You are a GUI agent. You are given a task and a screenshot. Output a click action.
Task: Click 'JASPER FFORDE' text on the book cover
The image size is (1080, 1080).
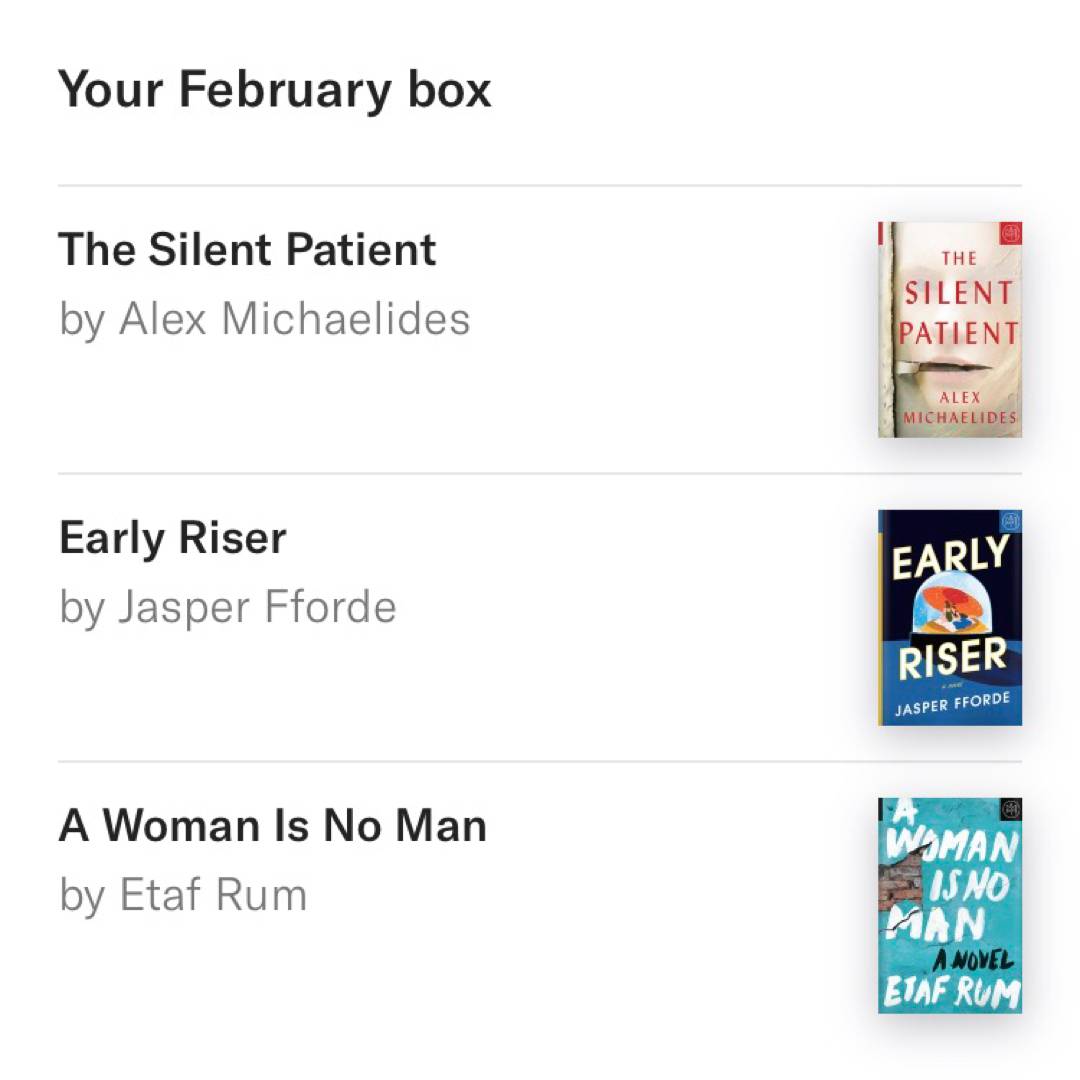(951, 705)
